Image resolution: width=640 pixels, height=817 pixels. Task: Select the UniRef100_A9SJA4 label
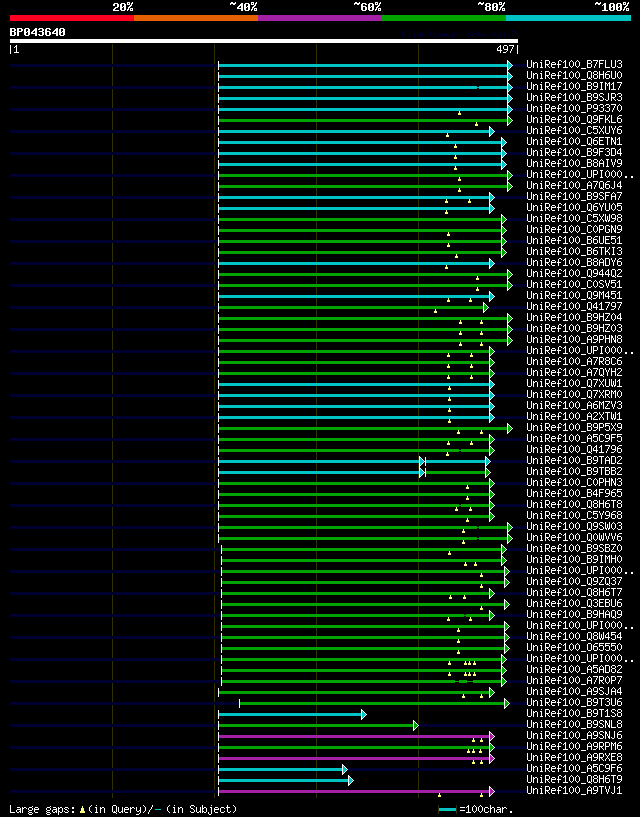pyautogui.click(x=574, y=691)
